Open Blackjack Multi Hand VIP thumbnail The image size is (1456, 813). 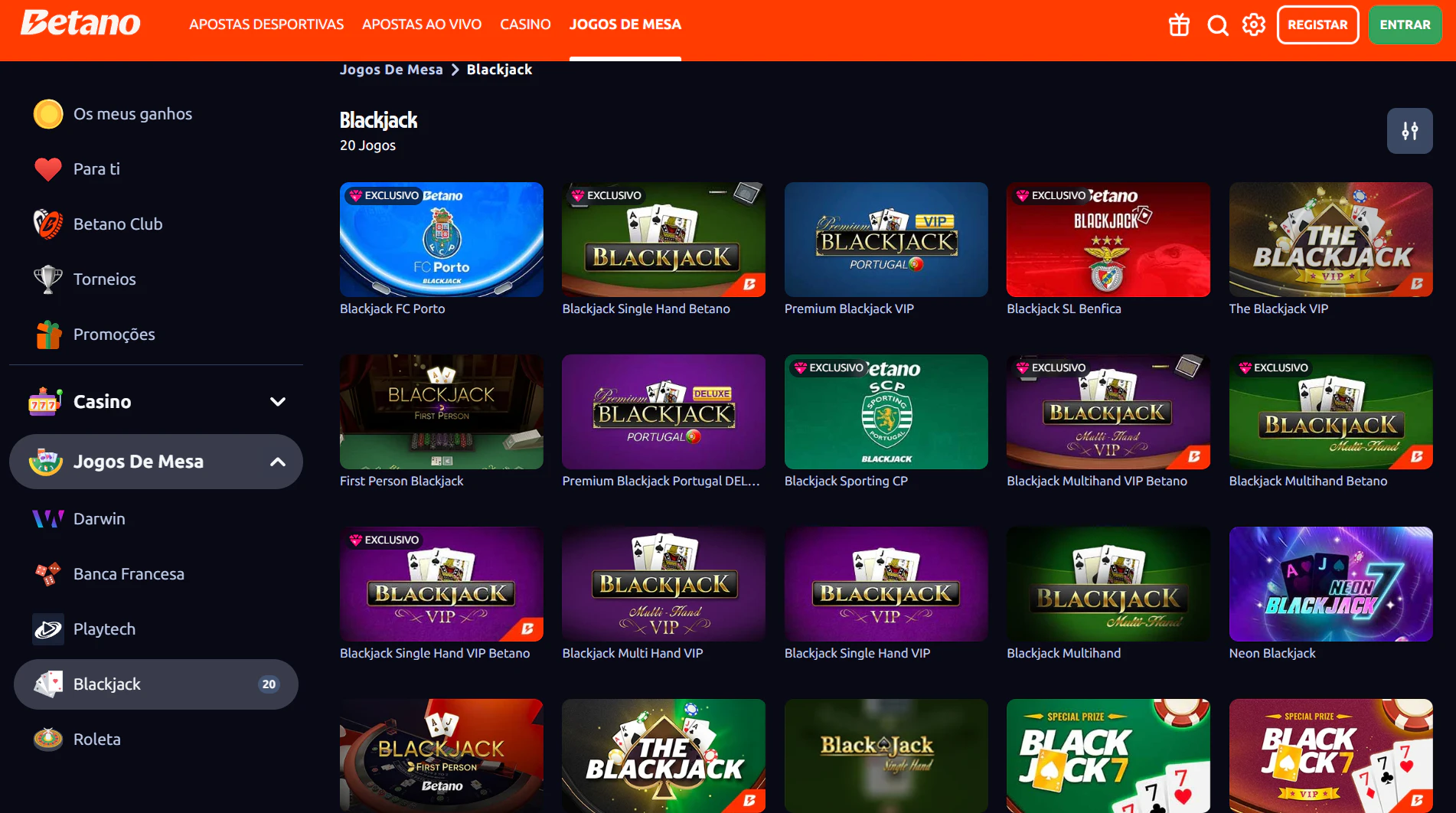click(664, 584)
